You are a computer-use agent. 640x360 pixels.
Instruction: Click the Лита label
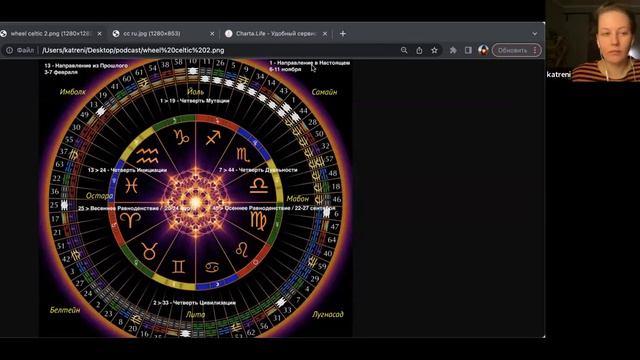point(196,315)
